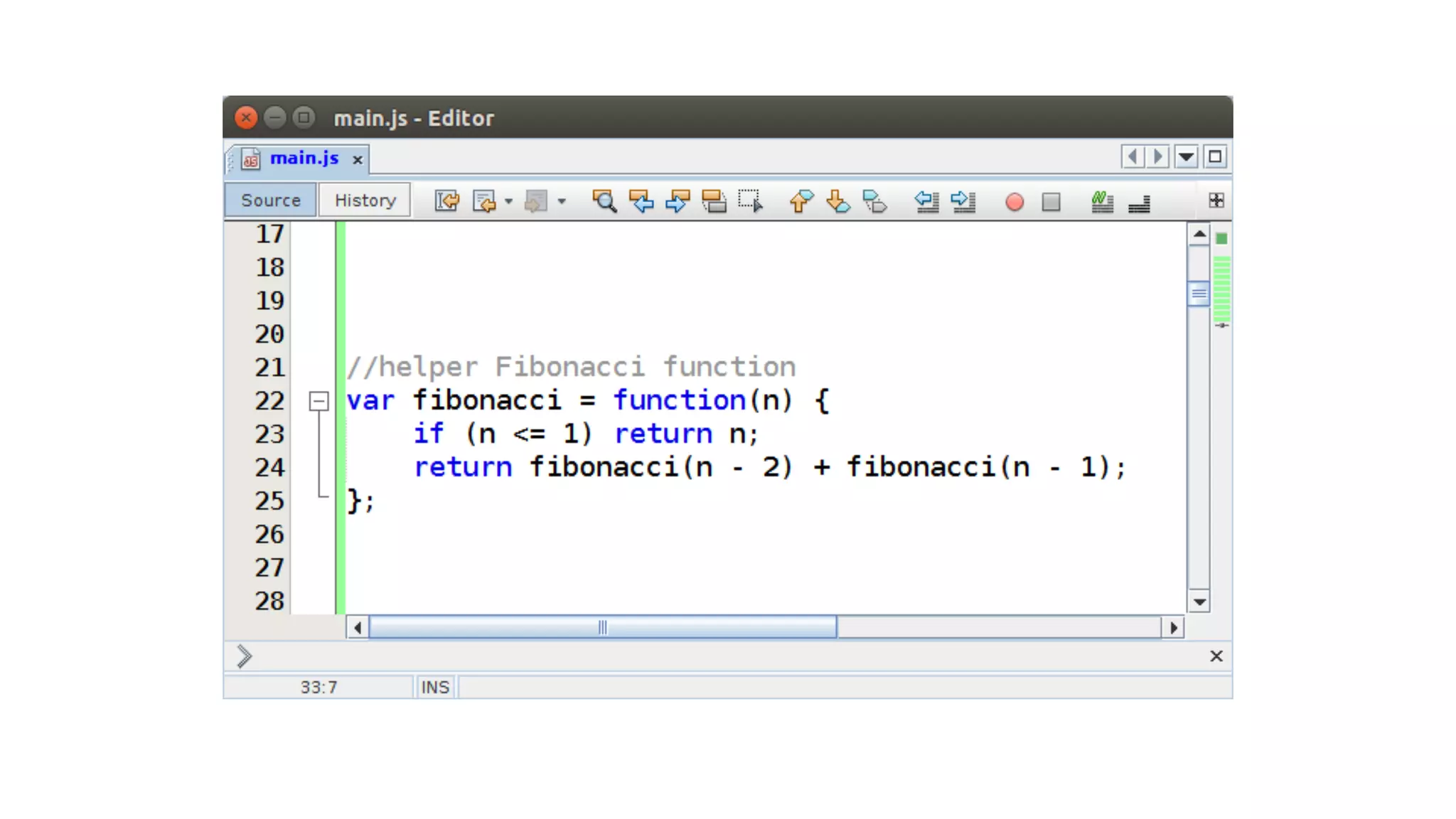The height and width of the screenshot is (819, 1456).
Task: Click Find Next Occurrence arrow icon
Action: [678, 201]
